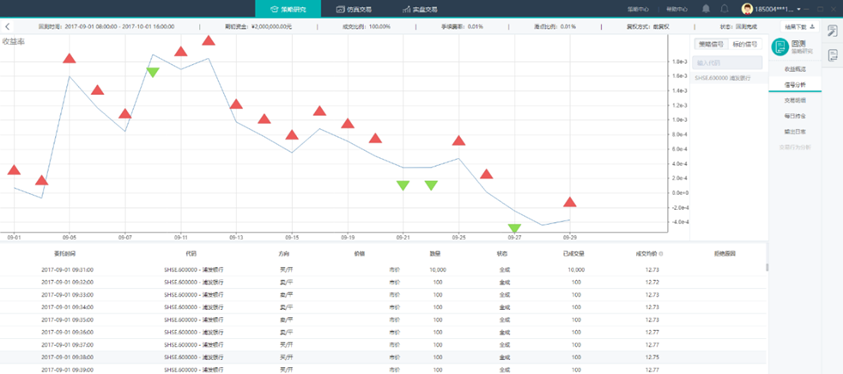Click the 初始资金 ¥2,000,000.00 info text
The image size is (843, 374).
point(259,26)
